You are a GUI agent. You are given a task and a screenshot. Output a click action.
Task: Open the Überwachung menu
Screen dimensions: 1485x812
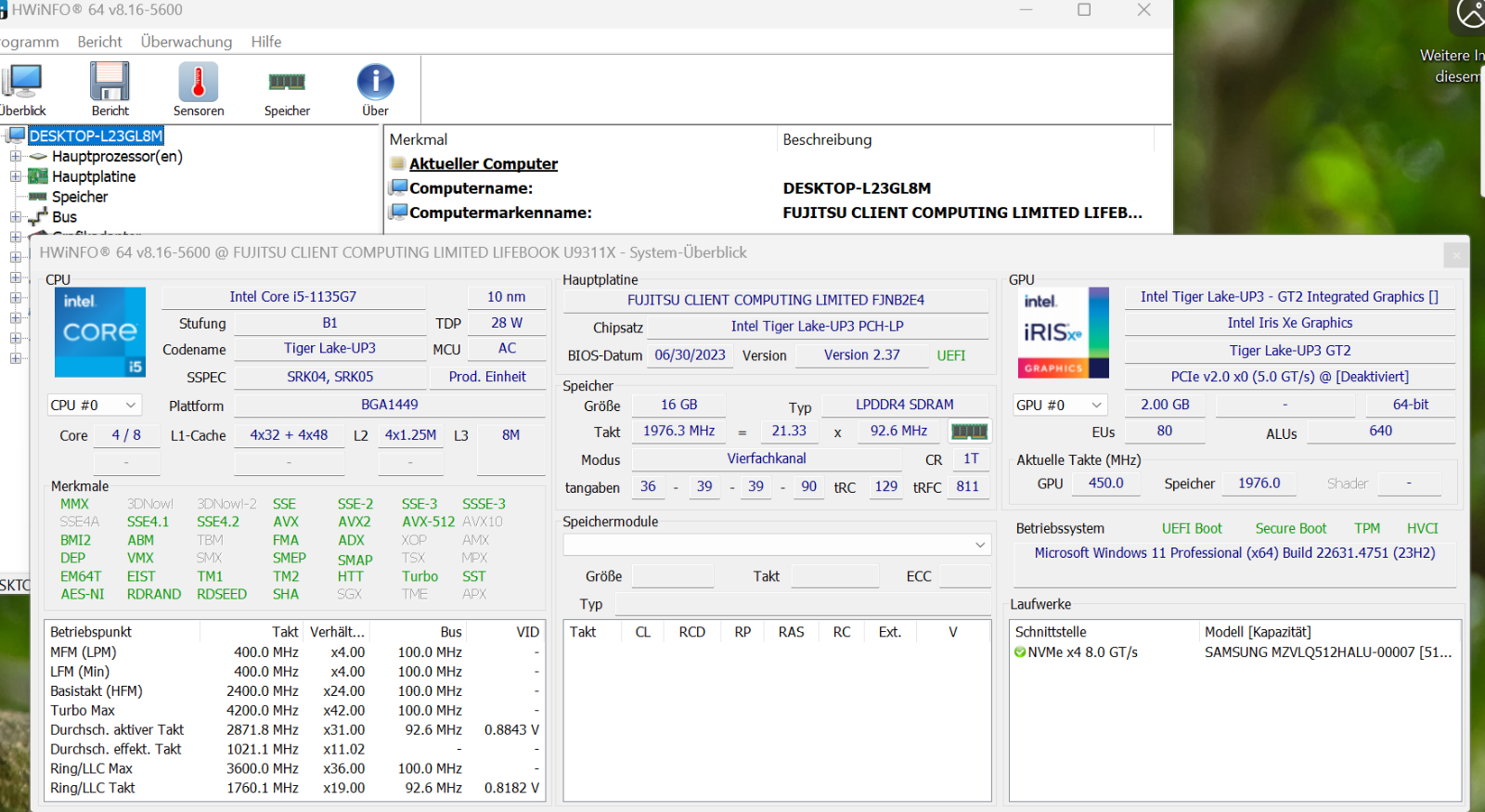click(x=187, y=42)
